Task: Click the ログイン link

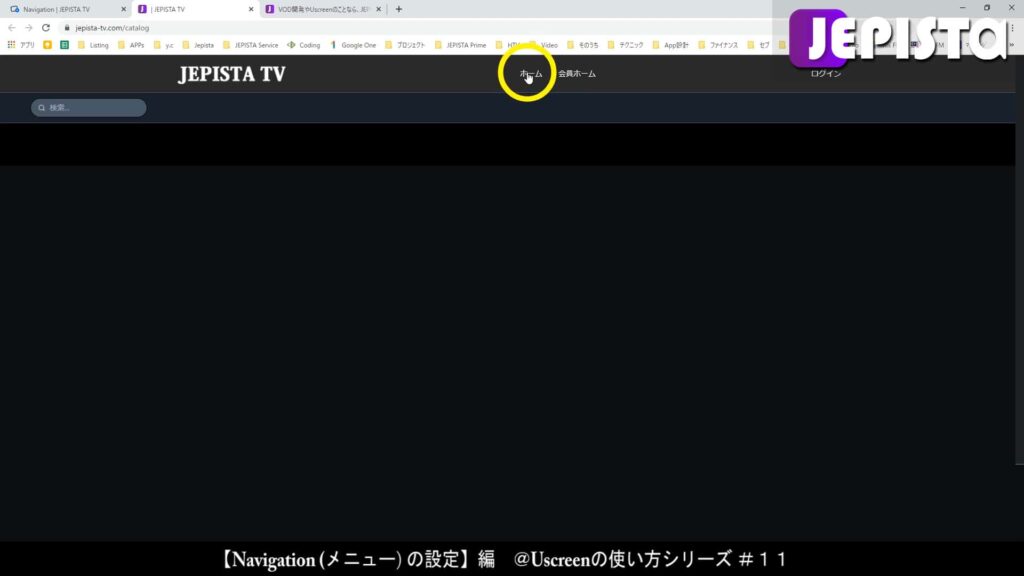Action: pyautogui.click(x=825, y=72)
